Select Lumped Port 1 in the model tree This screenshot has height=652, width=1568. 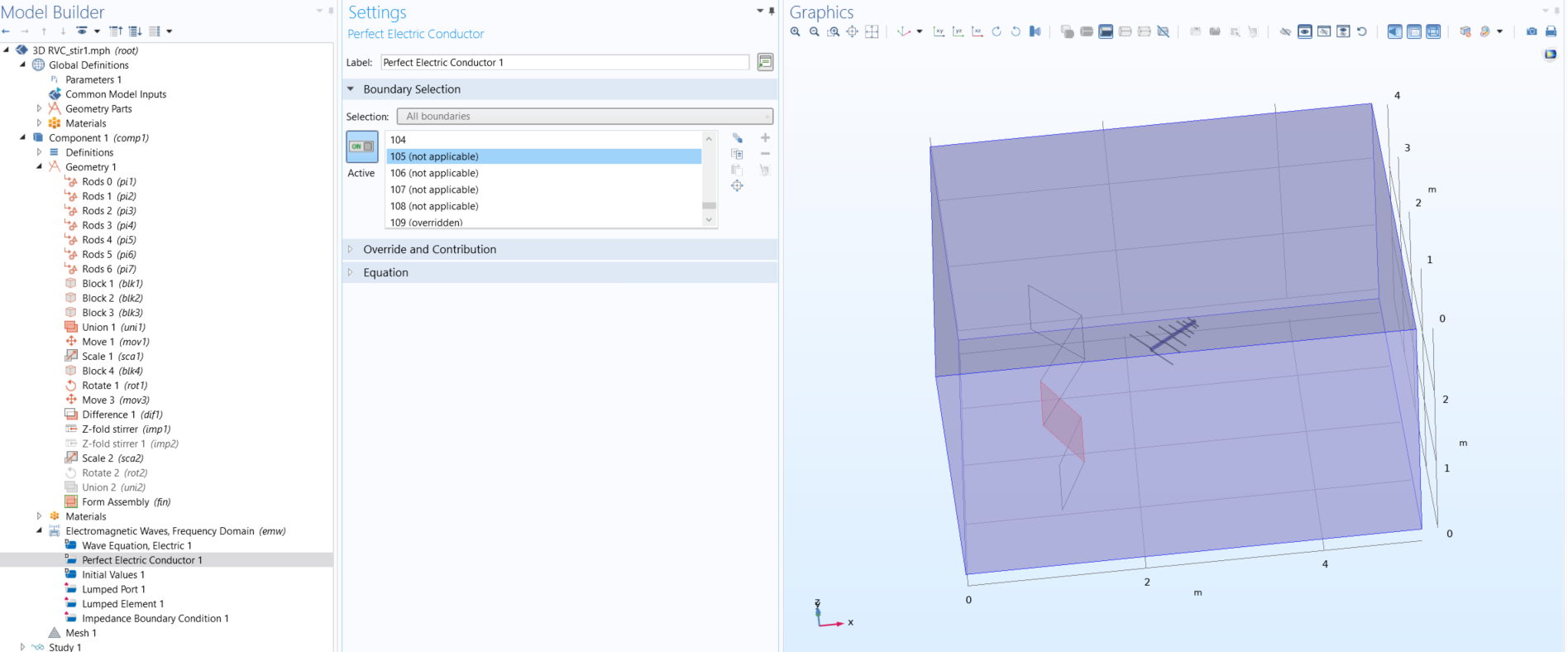pos(113,589)
